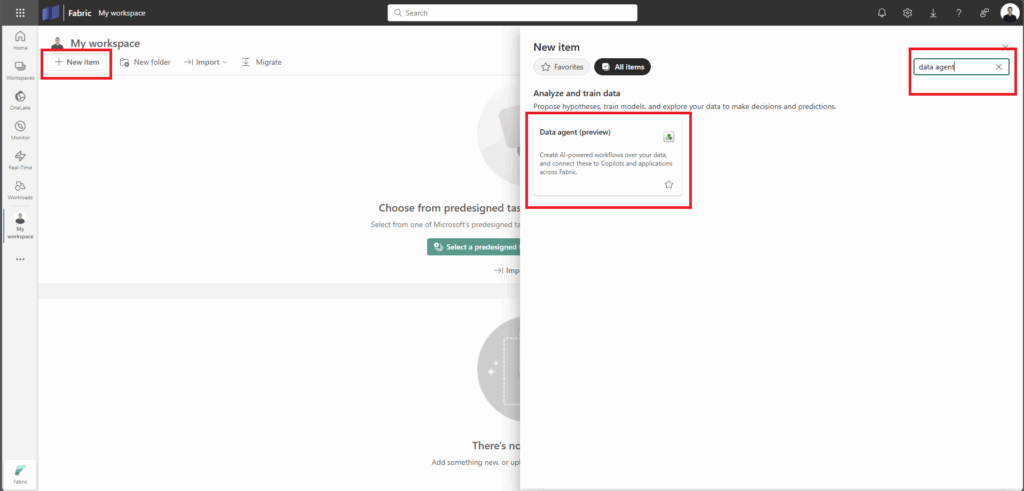
Task: Open the settings gear icon
Action: (x=907, y=13)
